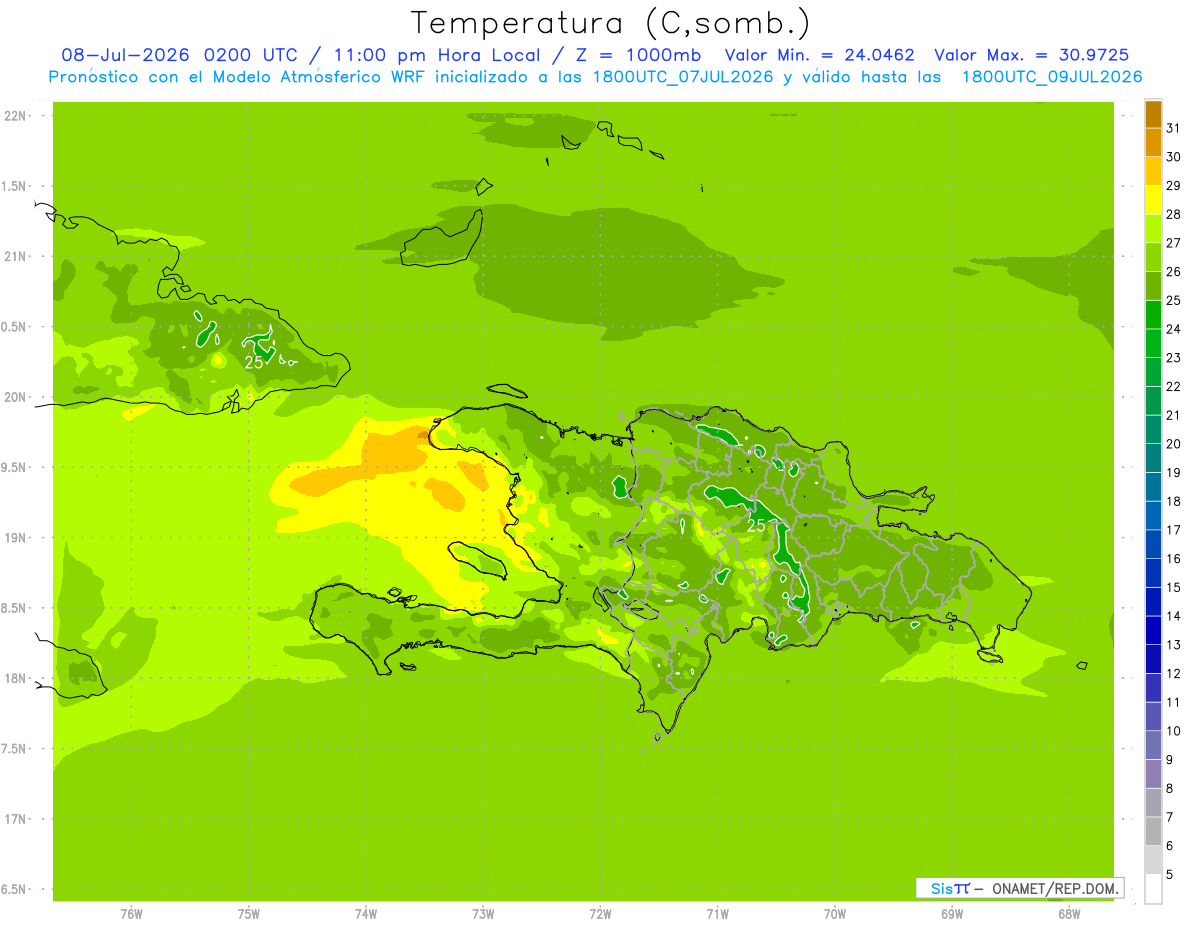
Task: Click the 'ONAMET/REP.DOM.' credit label
Action: [1055, 888]
